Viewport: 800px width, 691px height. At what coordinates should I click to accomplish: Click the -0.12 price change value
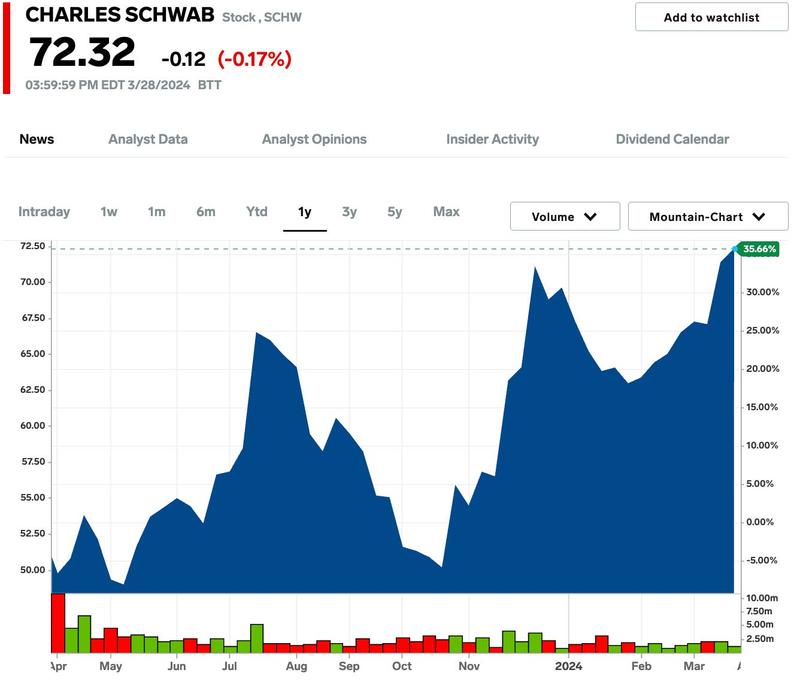(183, 59)
